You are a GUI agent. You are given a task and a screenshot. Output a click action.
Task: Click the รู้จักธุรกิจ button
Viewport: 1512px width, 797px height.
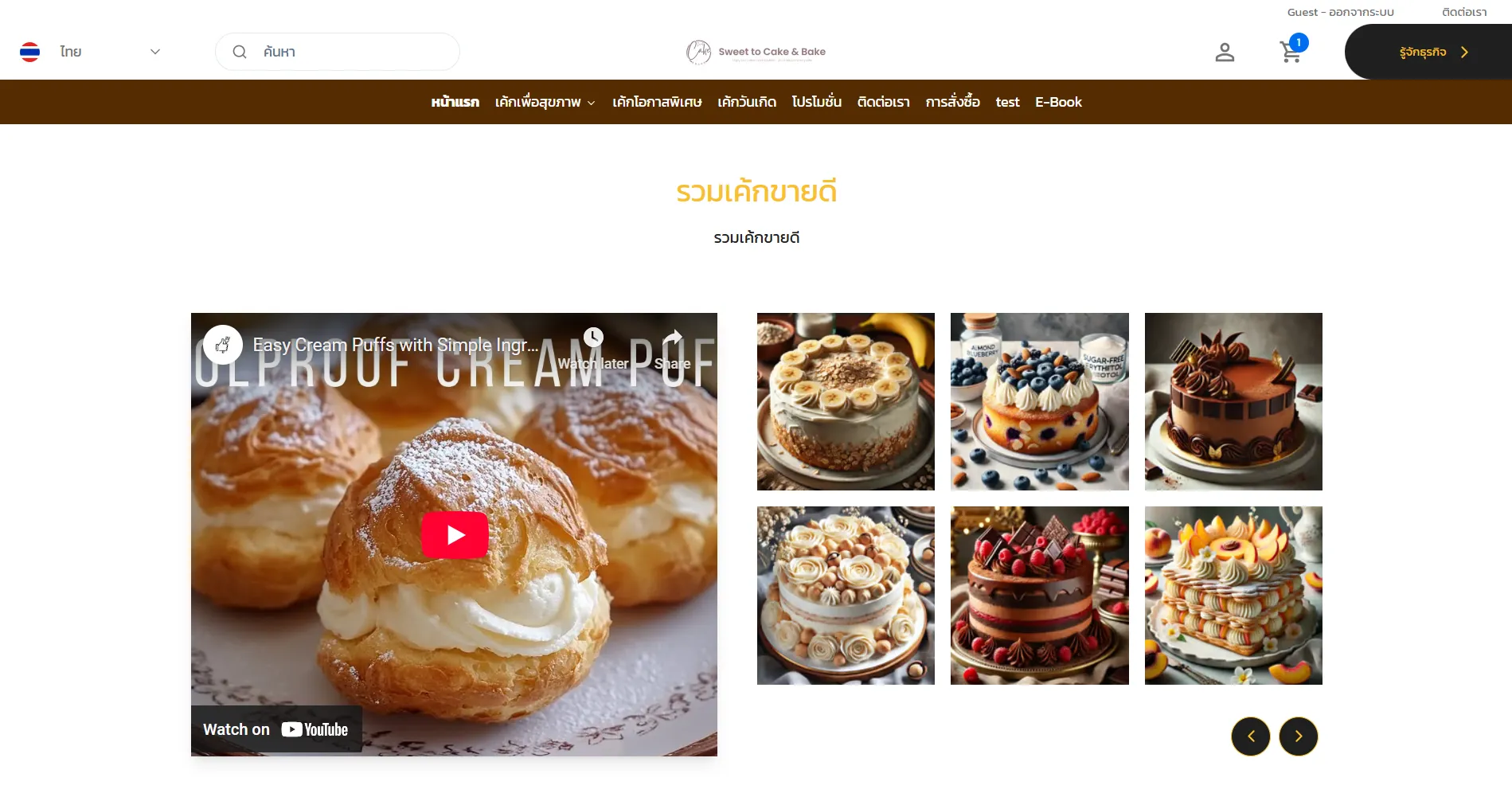1428,52
